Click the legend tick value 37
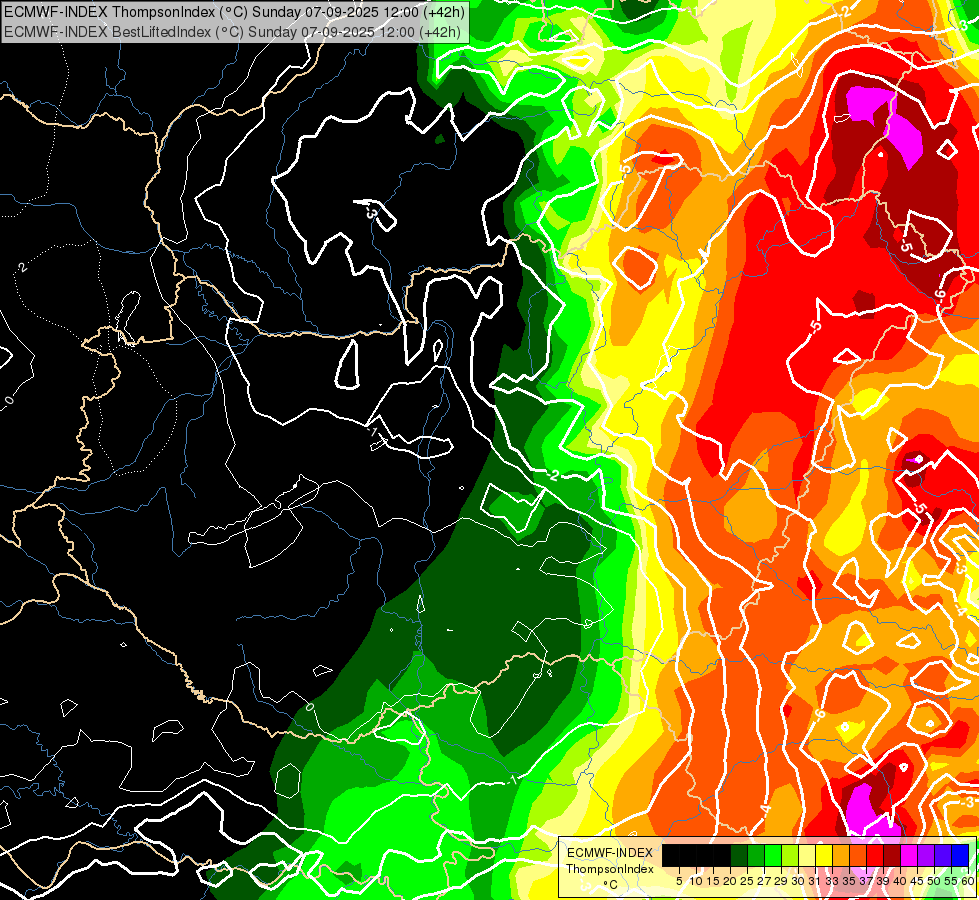Screen dimensions: 979x900 (x=866, y=881)
